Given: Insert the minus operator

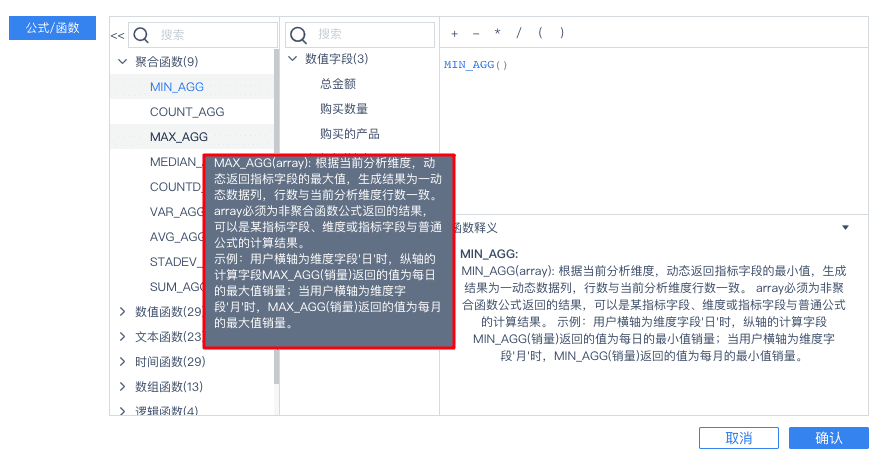Looking at the screenshot, I should (476, 34).
